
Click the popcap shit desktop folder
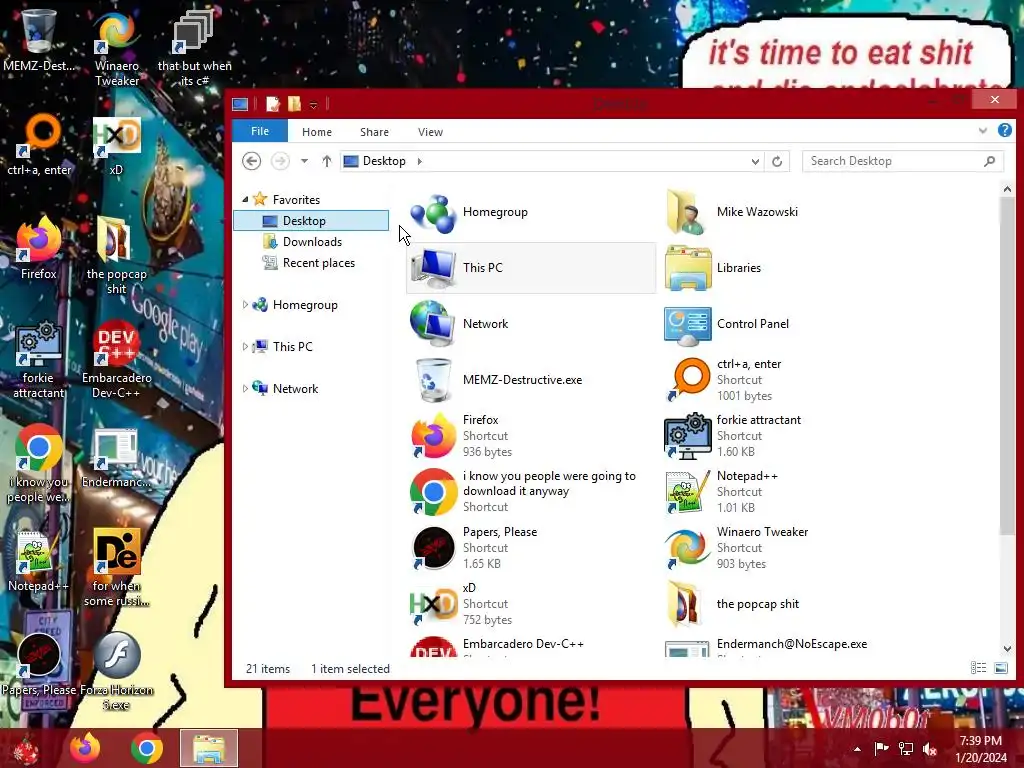[x=116, y=255]
